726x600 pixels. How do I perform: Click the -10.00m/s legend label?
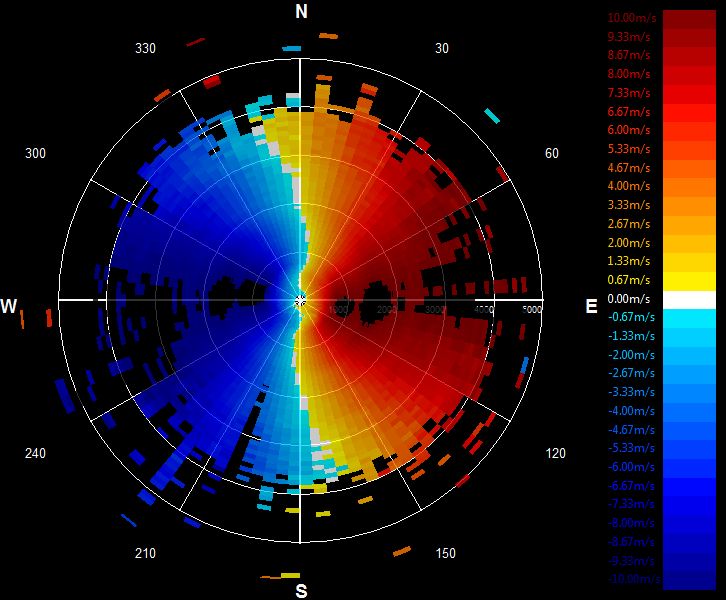tap(634, 579)
